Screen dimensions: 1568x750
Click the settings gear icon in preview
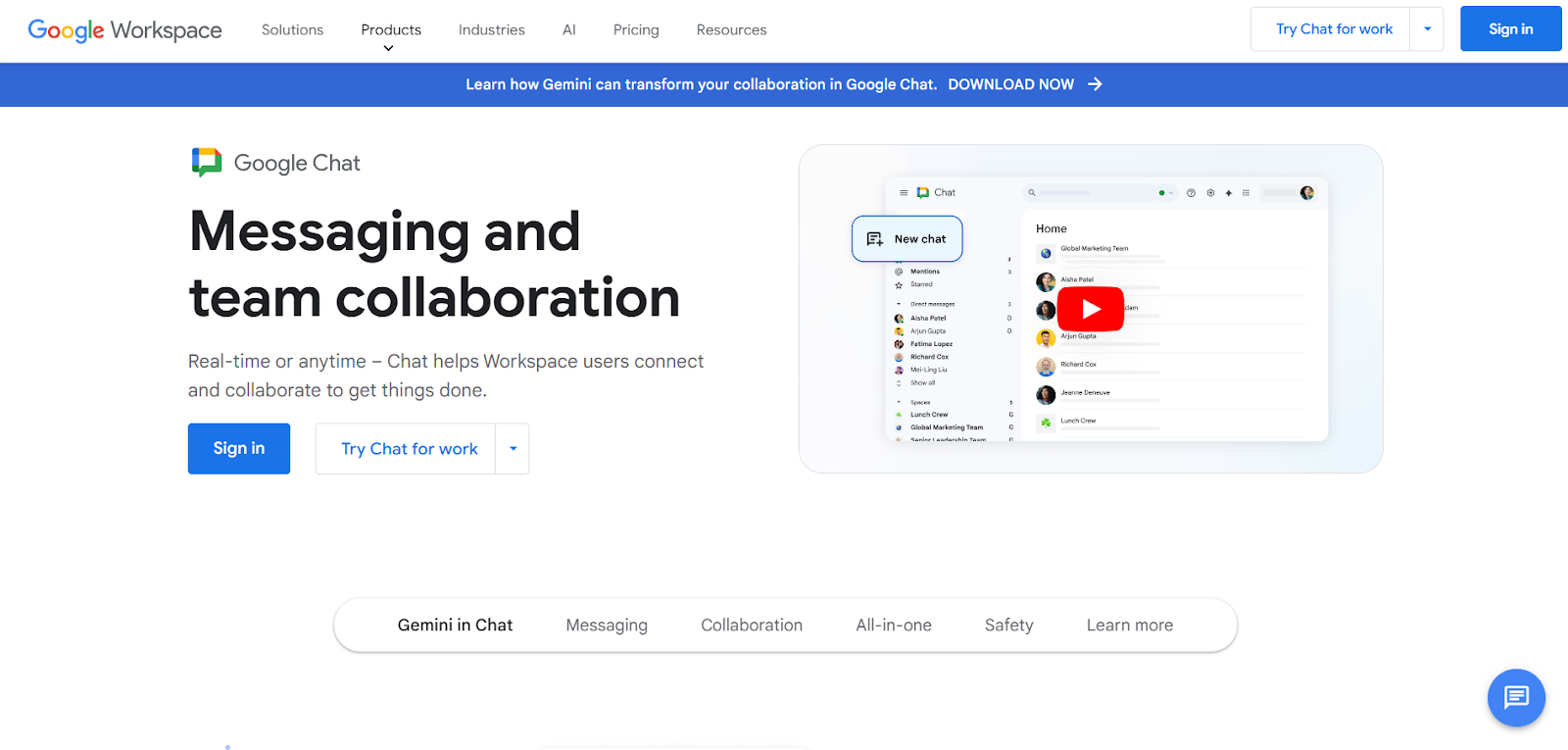click(x=1210, y=193)
